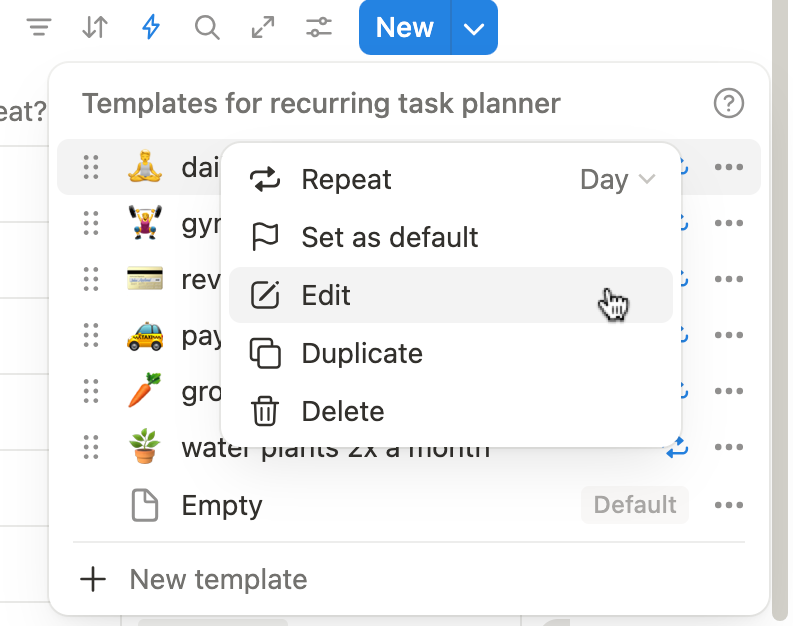Image resolution: width=793 pixels, height=626 pixels.
Task: Open the filter icon in toolbar
Action: (x=39, y=27)
